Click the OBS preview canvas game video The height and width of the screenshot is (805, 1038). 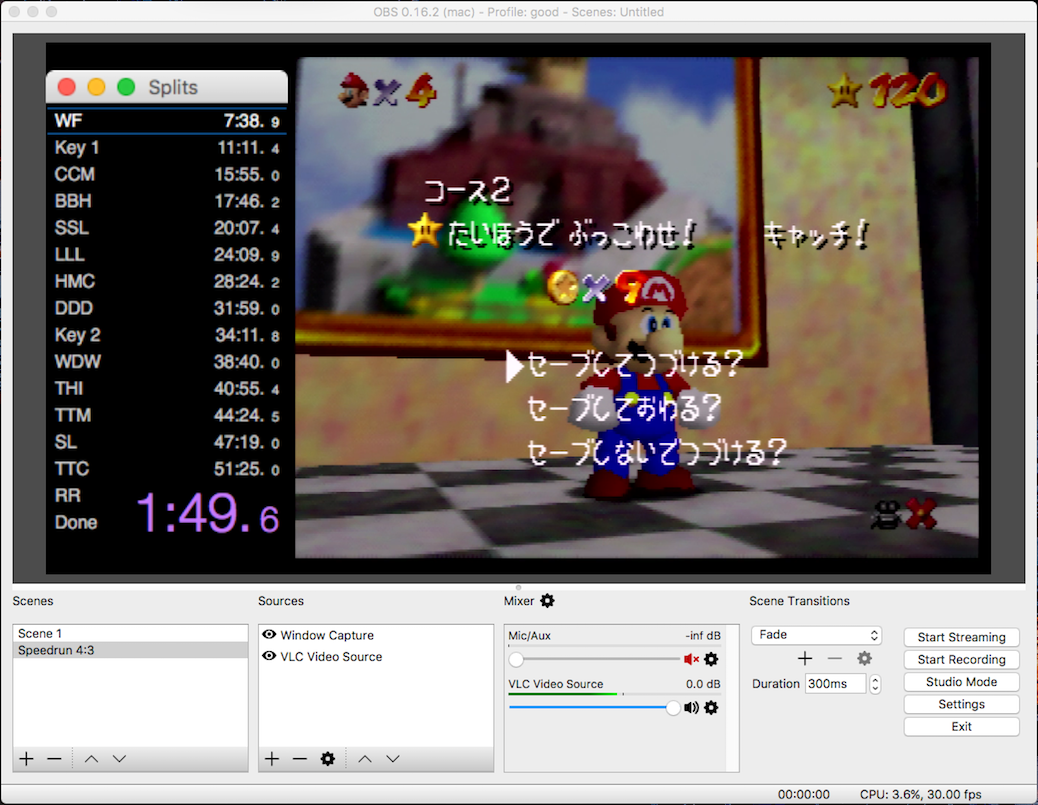[637, 307]
